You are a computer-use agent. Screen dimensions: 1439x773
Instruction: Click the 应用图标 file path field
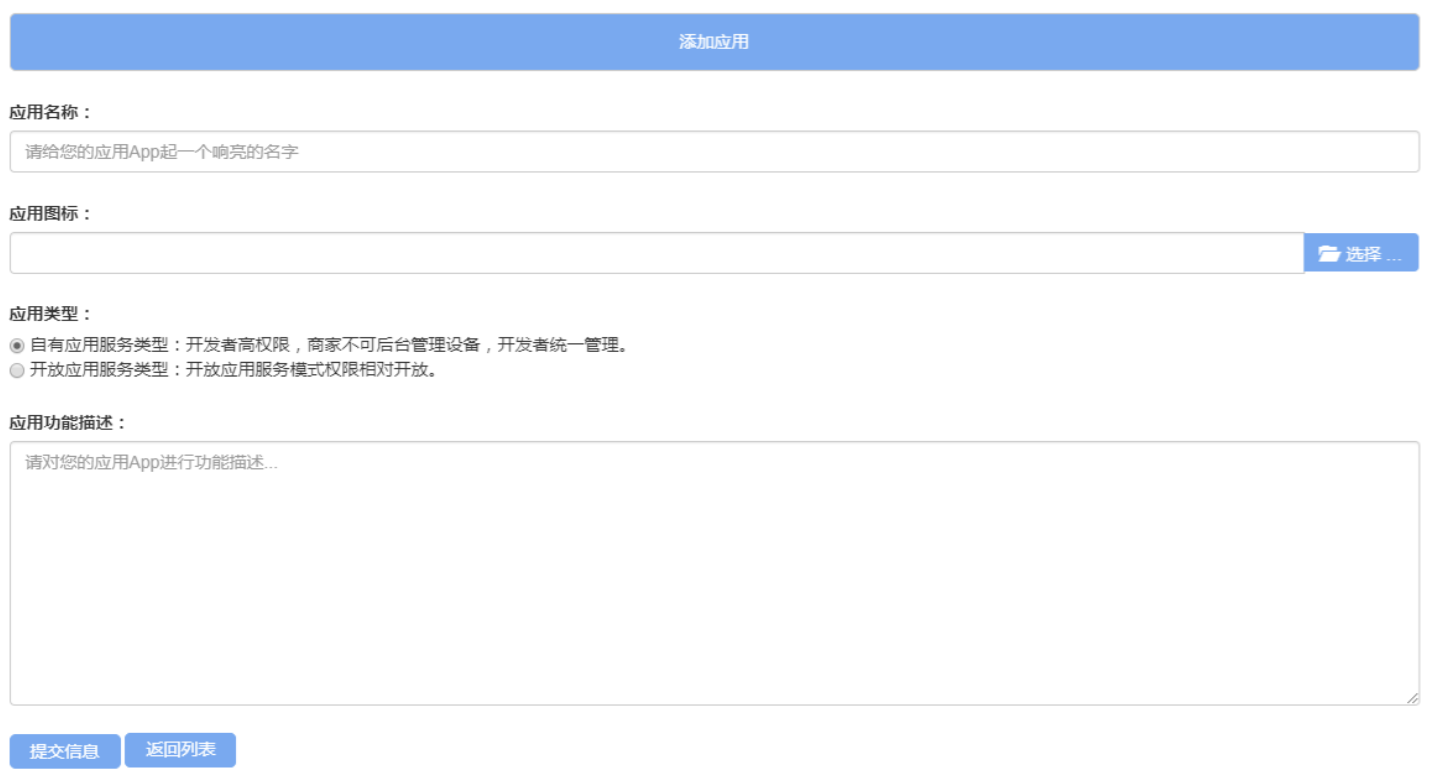pyautogui.click(x=657, y=253)
